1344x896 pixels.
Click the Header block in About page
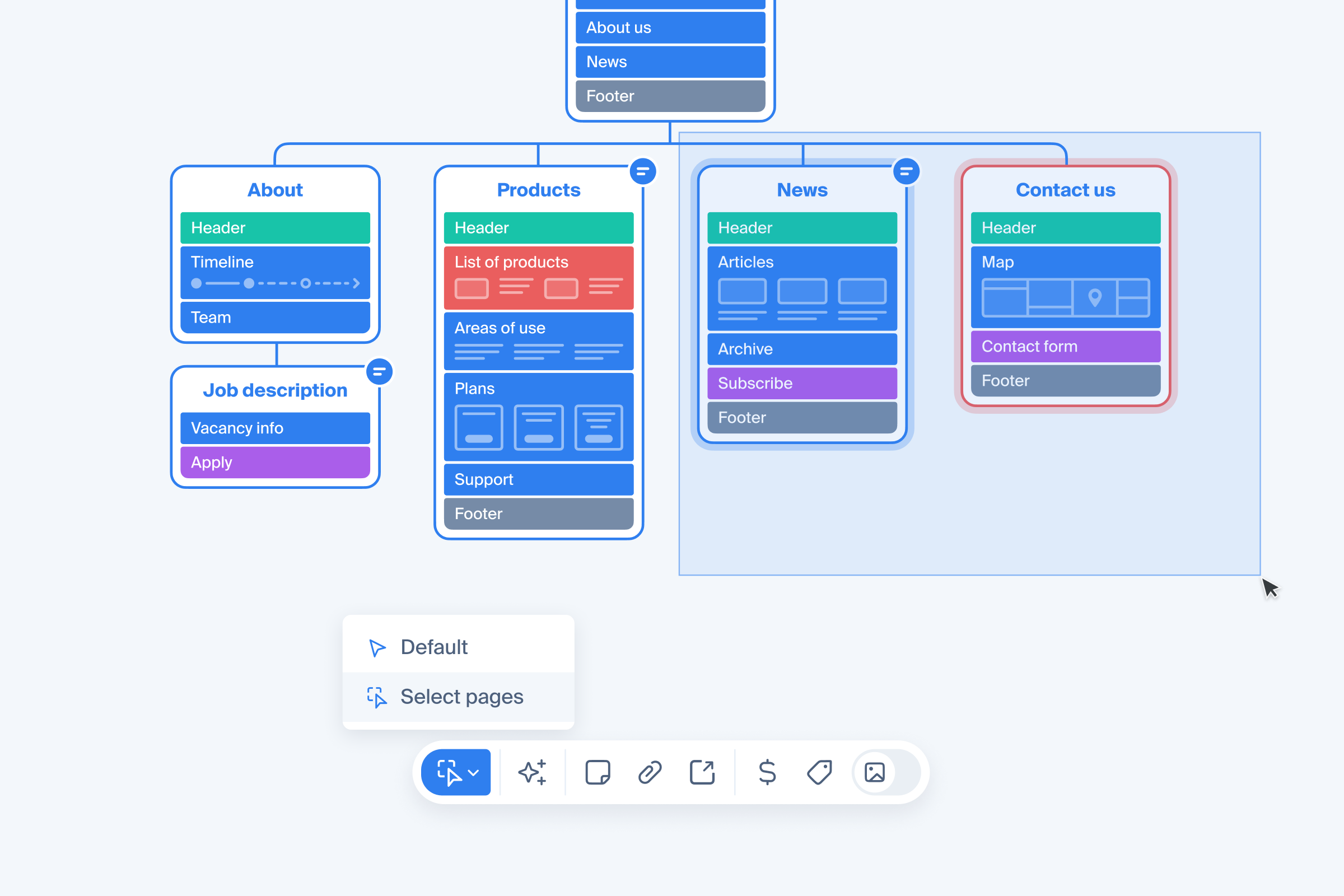[275, 228]
